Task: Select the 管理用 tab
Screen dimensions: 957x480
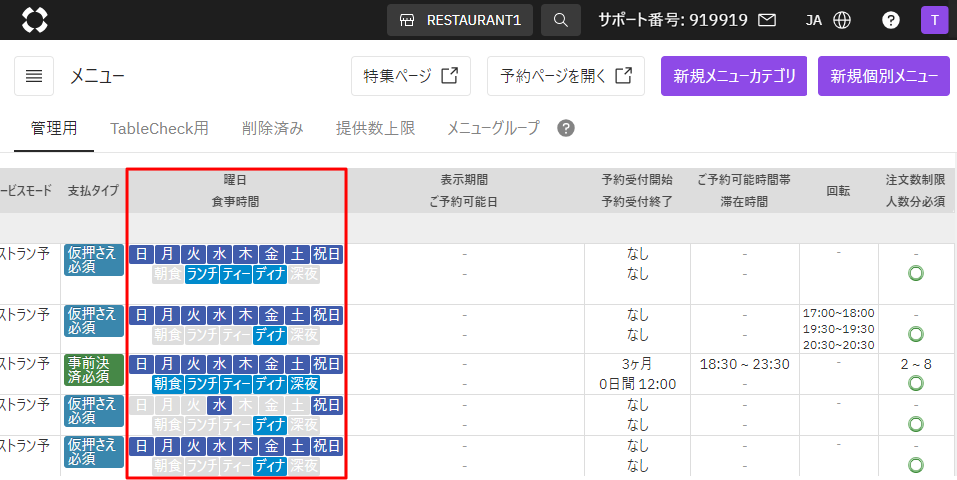Action: [54, 128]
